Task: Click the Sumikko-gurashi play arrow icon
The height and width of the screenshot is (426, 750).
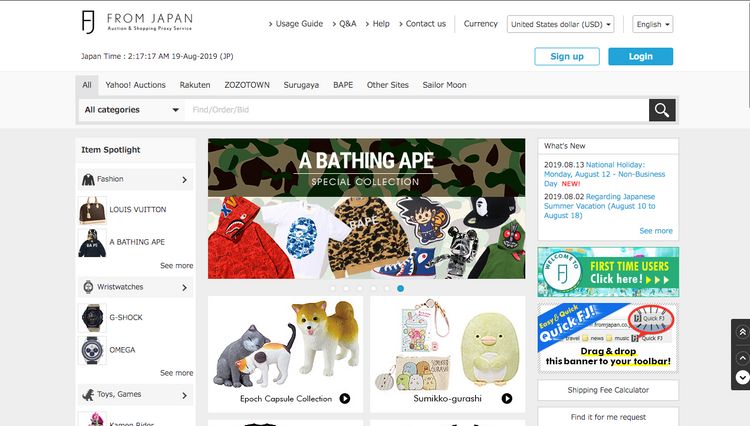Action: coord(507,398)
